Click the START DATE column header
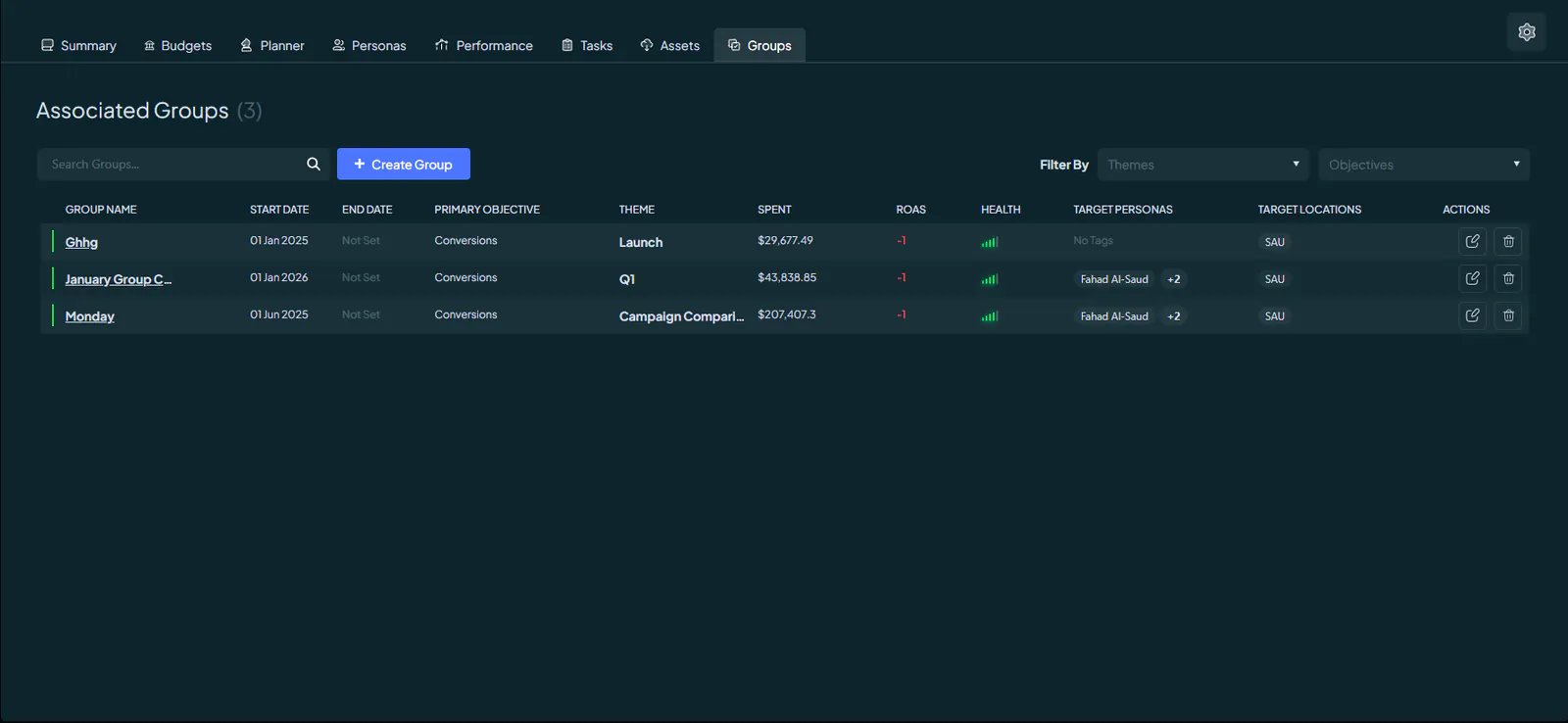 pyautogui.click(x=279, y=210)
